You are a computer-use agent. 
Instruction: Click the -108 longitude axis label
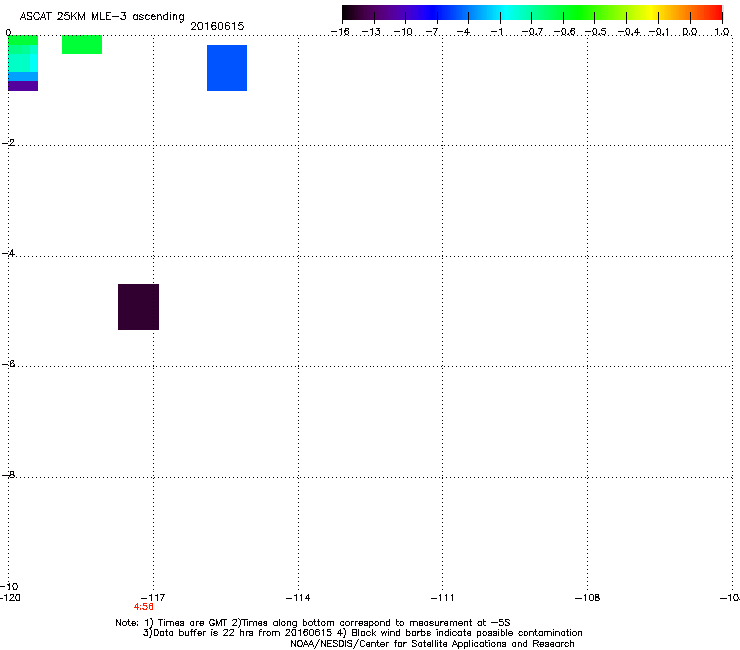[587, 598]
